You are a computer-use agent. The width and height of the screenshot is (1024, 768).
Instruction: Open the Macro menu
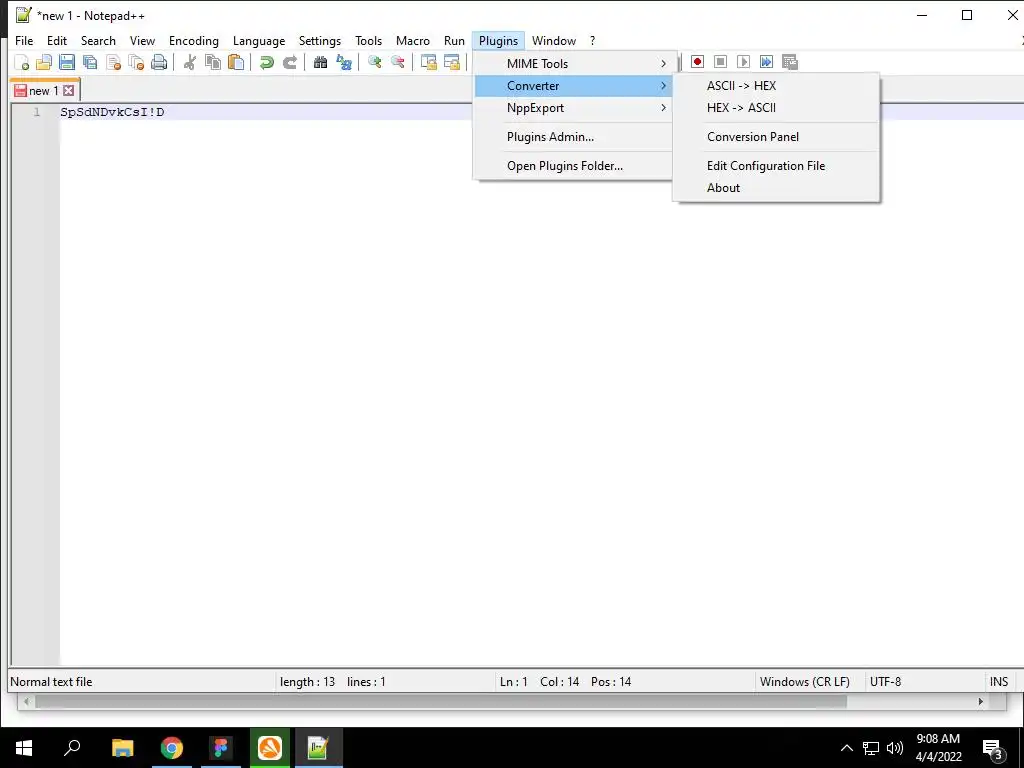pyautogui.click(x=413, y=40)
